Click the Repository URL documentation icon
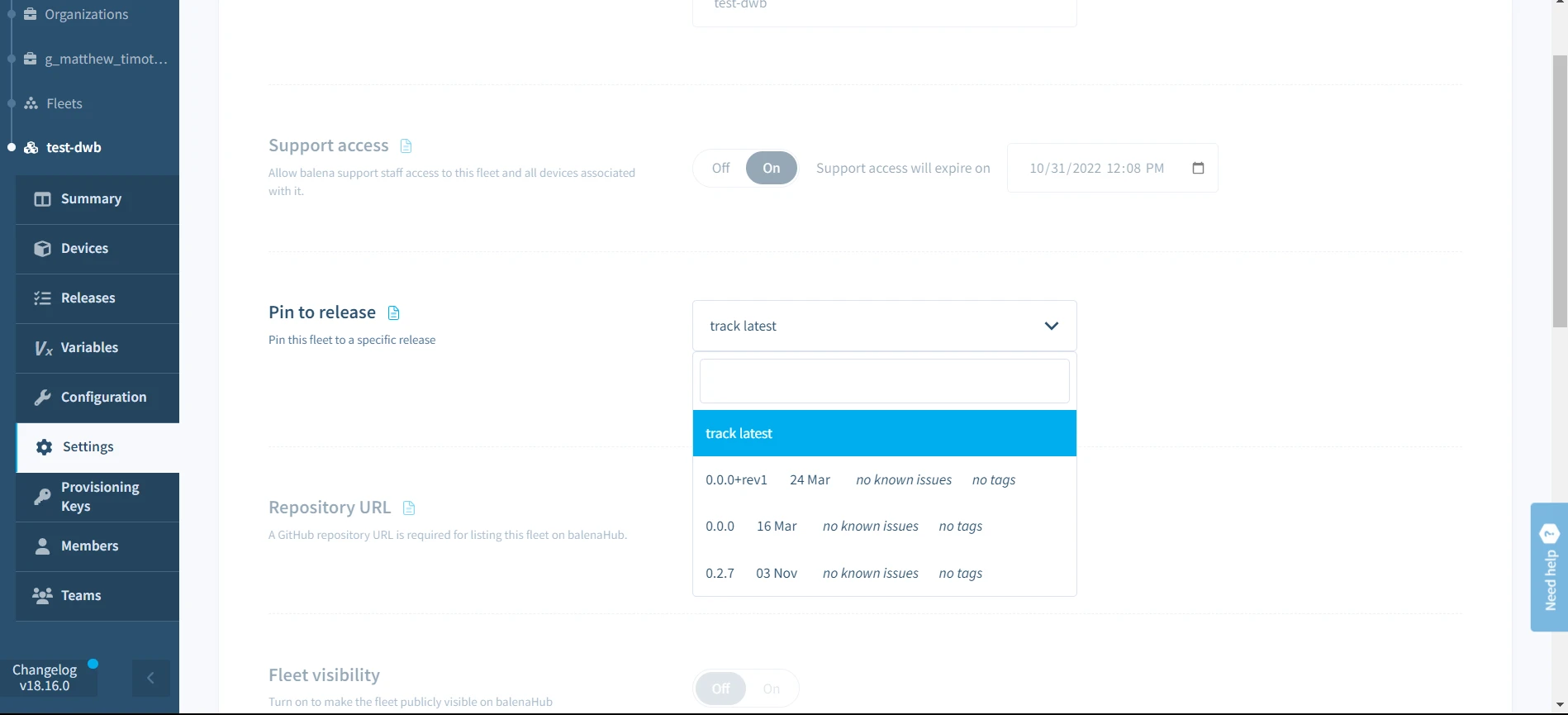This screenshot has height=715, width=1568. (408, 508)
